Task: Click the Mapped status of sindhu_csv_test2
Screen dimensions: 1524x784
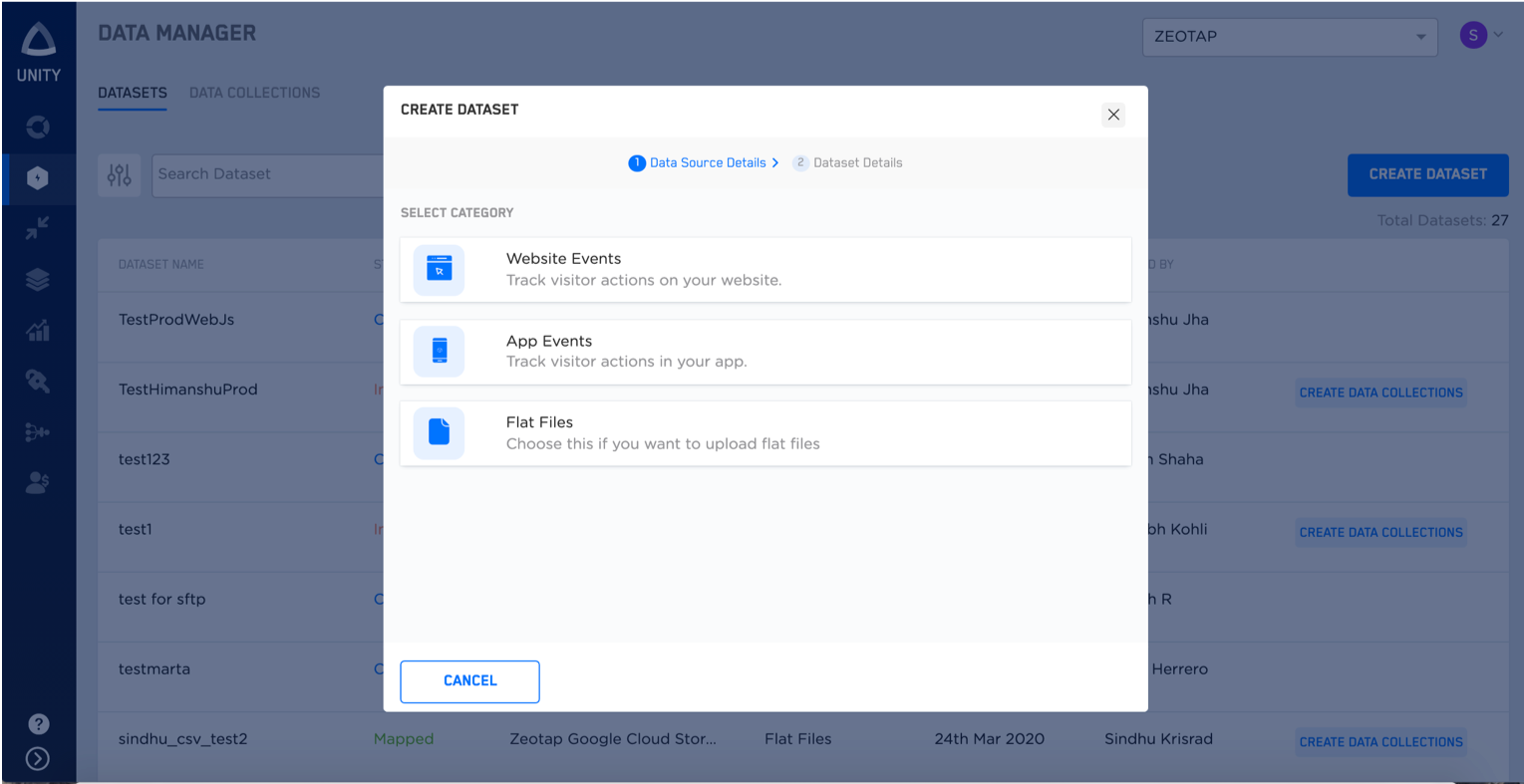Action: click(404, 739)
